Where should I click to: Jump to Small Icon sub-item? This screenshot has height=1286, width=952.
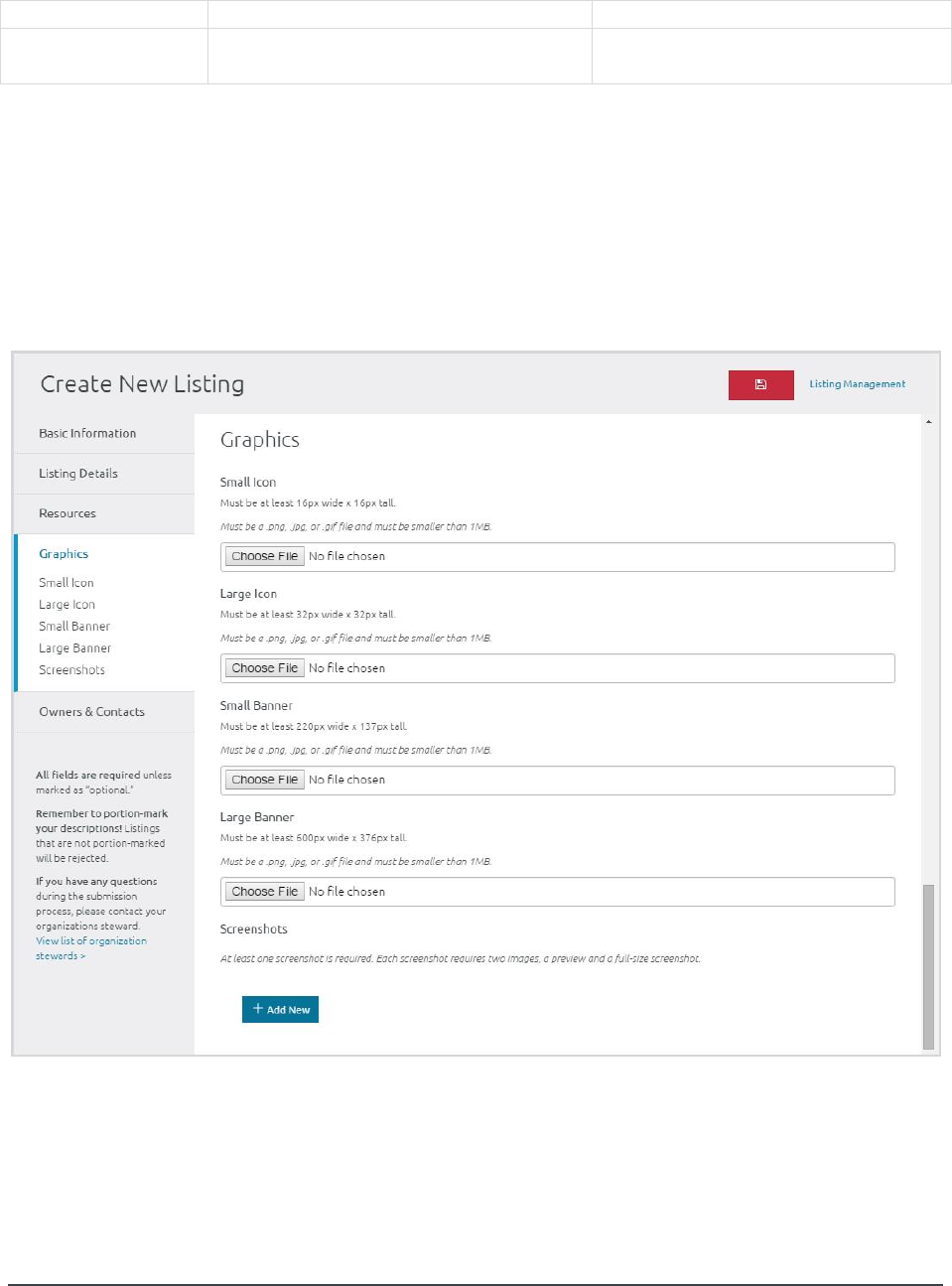coord(67,583)
